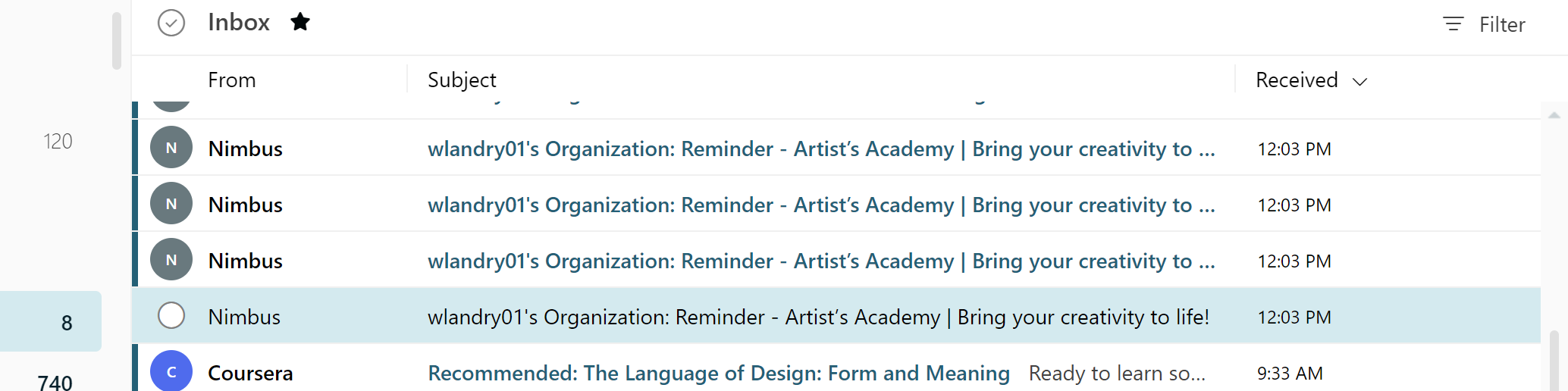Click the Filter lines icon
The width and height of the screenshot is (1568, 391).
tap(1453, 24)
